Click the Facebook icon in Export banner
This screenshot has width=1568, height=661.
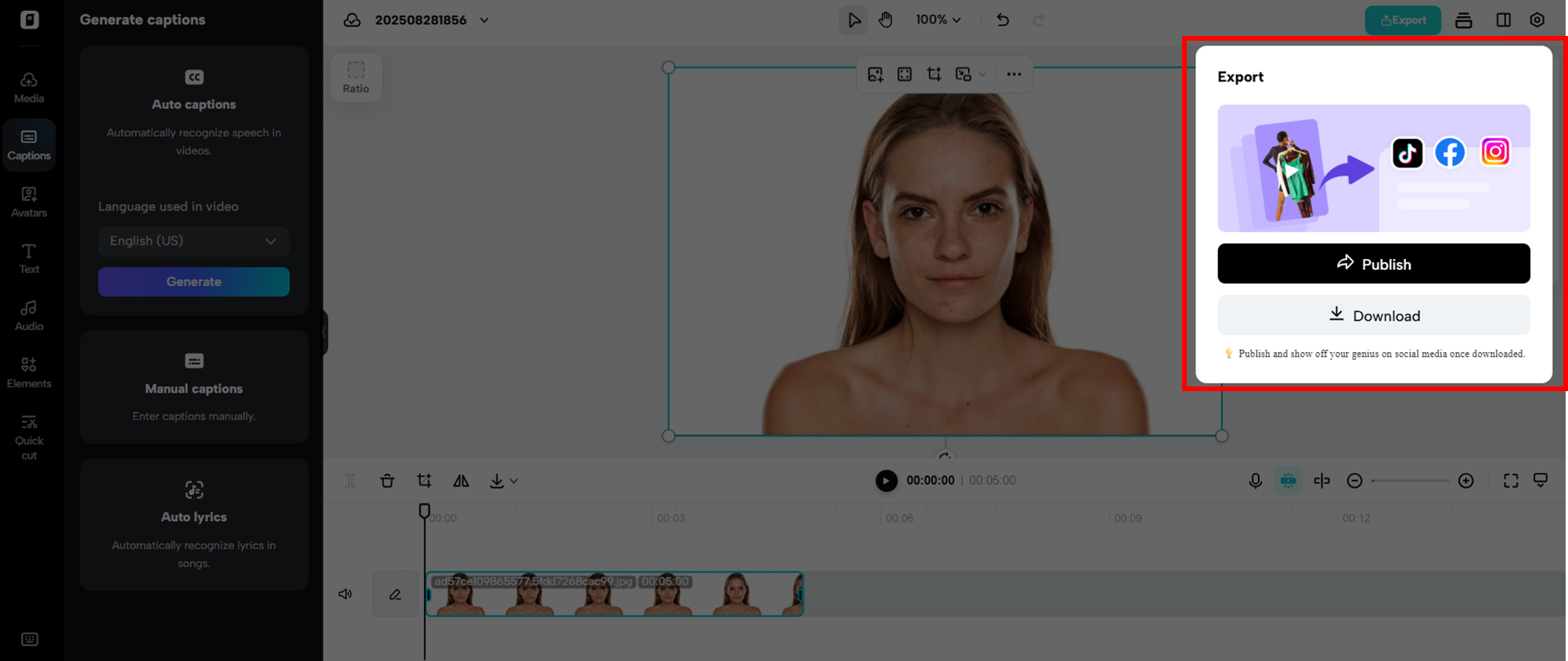(1450, 153)
